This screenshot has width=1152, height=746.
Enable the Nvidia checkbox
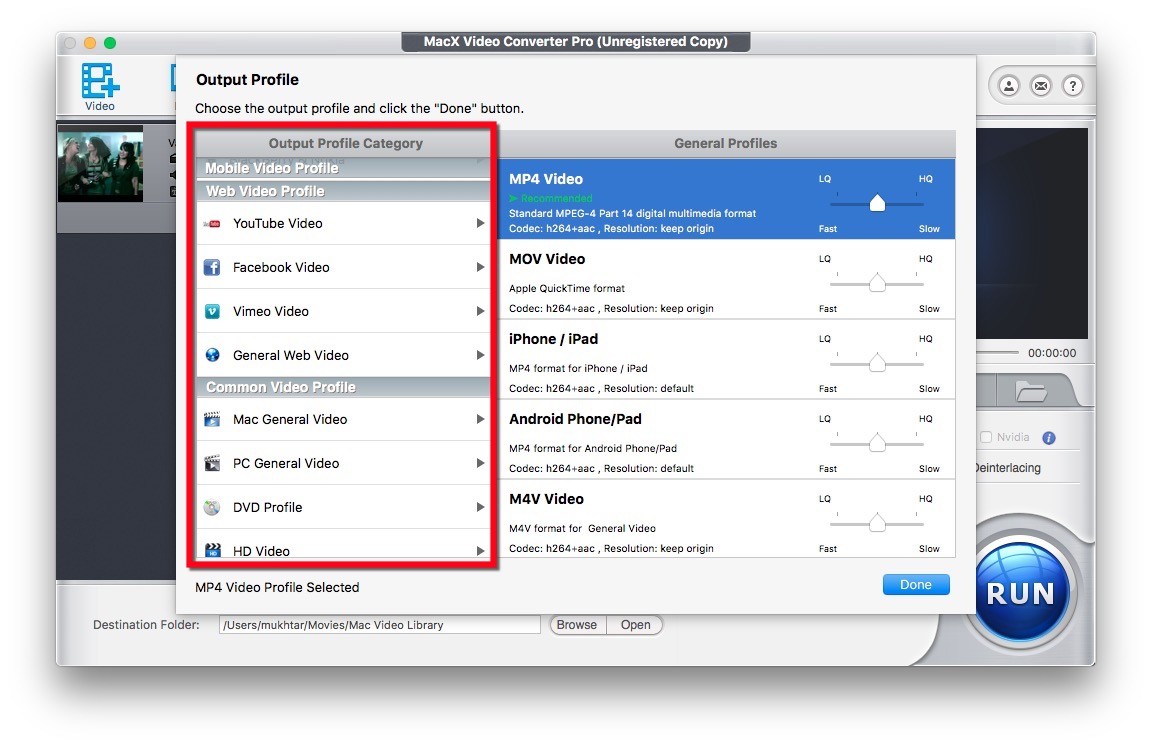[x=986, y=438]
